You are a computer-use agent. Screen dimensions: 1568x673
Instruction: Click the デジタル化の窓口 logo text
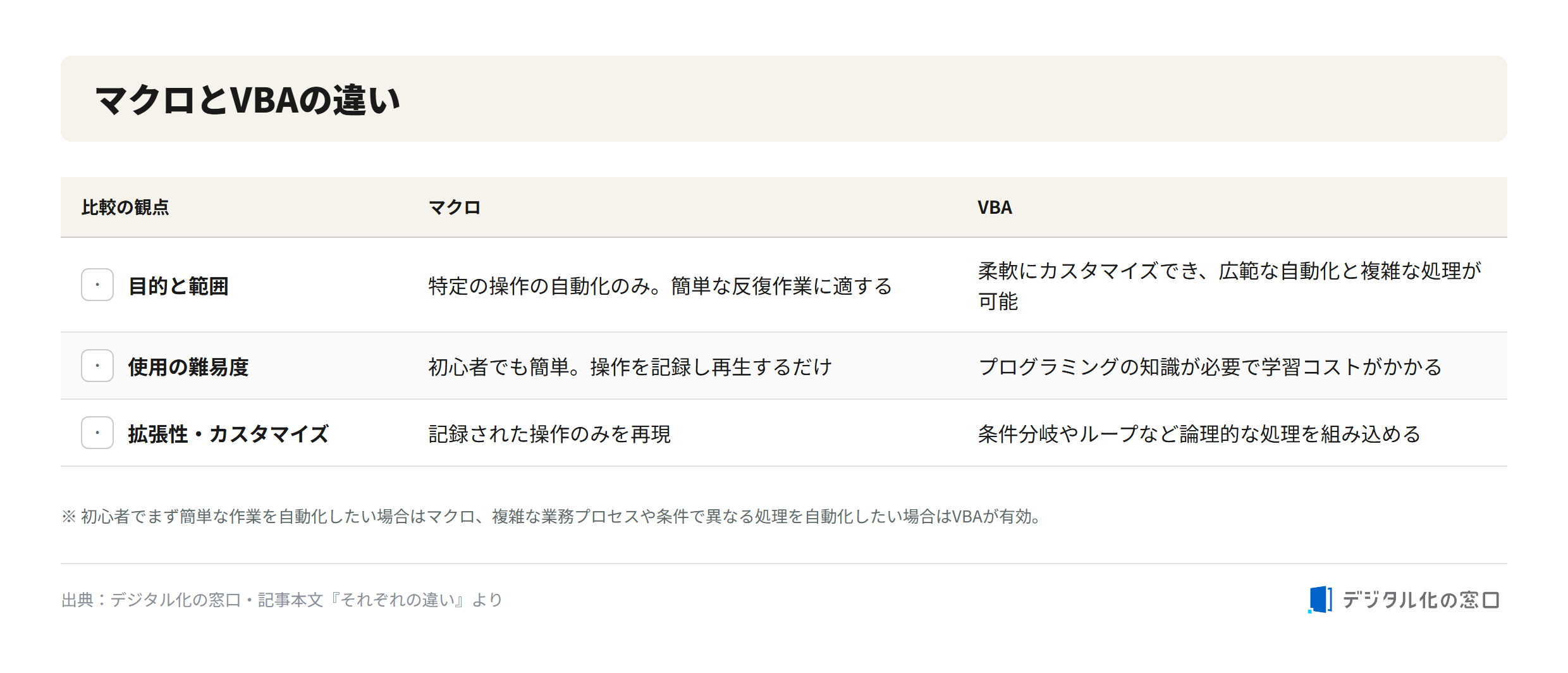pos(1421,600)
